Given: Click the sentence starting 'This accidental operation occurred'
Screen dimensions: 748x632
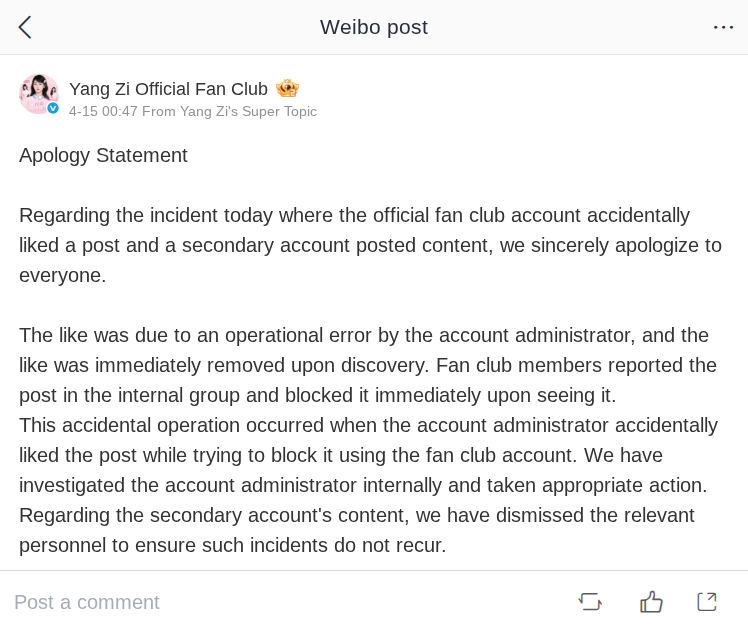Looking at the screenshot, I should pos(368,455).
